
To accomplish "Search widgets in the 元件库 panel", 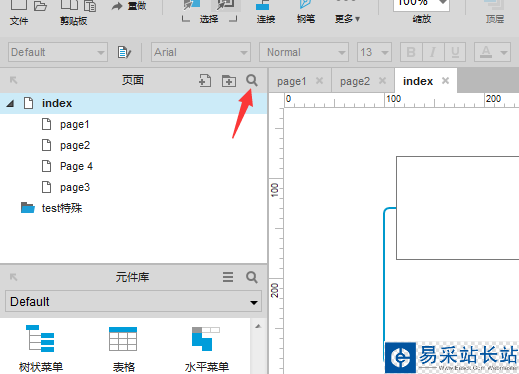I will [x=252, y=277].
